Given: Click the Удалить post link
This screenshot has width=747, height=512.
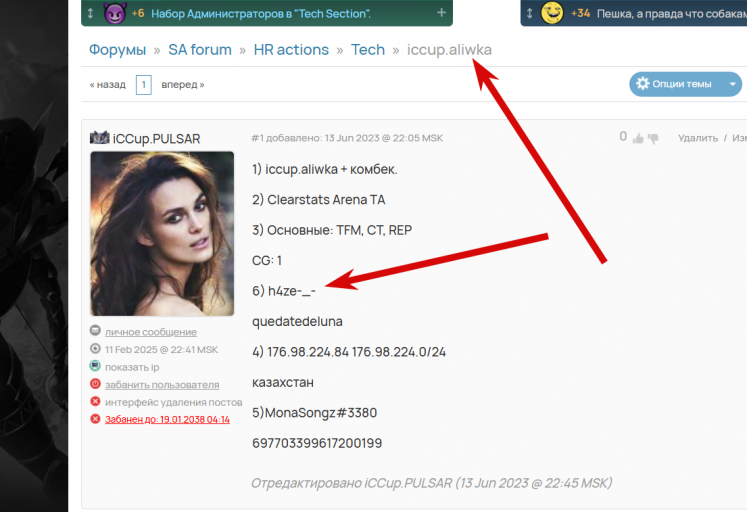Looking at the screenshot, I should [698, 138].
